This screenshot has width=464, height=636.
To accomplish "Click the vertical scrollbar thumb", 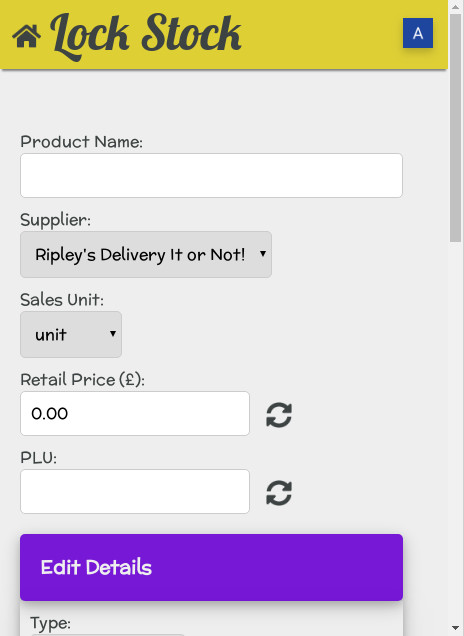I will (x=456, y=128).
